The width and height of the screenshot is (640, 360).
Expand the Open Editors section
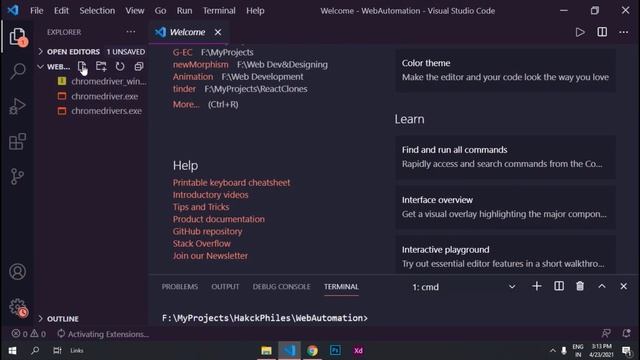92,52
